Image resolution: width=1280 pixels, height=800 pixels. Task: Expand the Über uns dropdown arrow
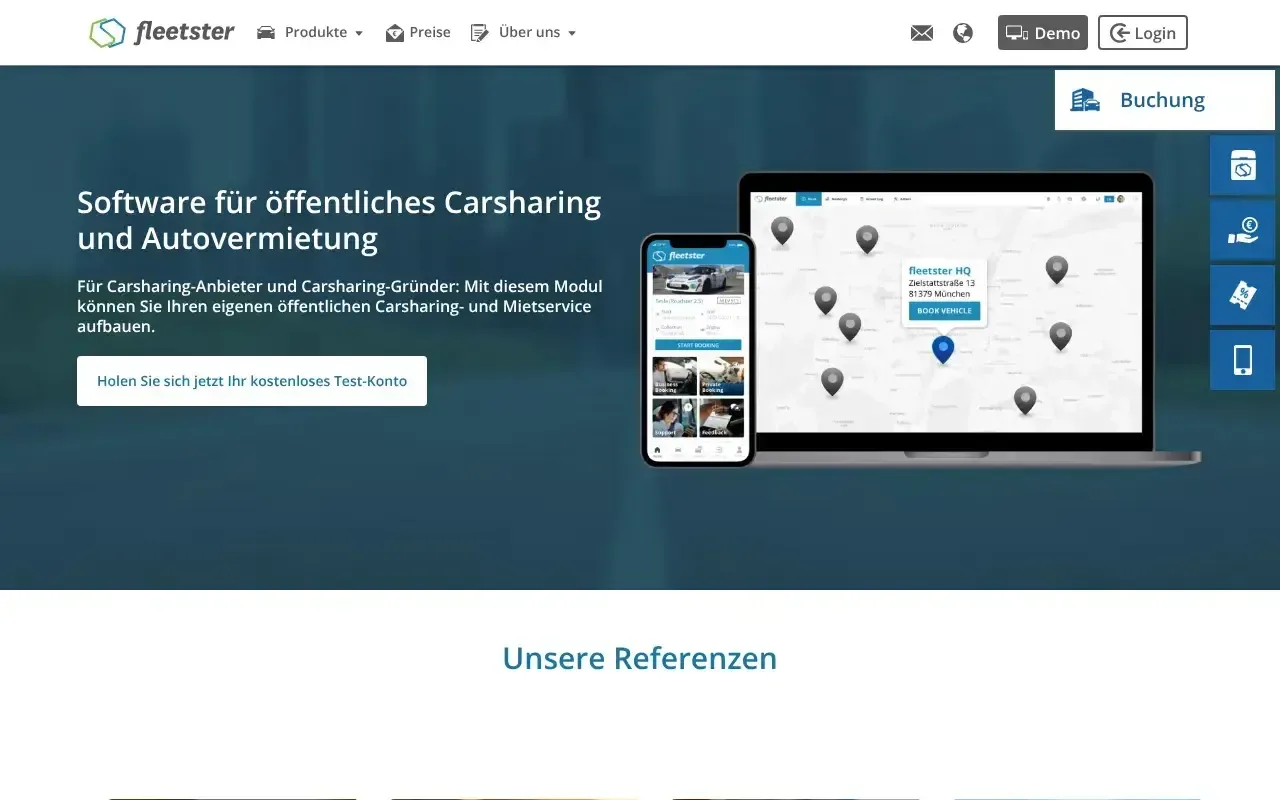[x=572, y=34]
